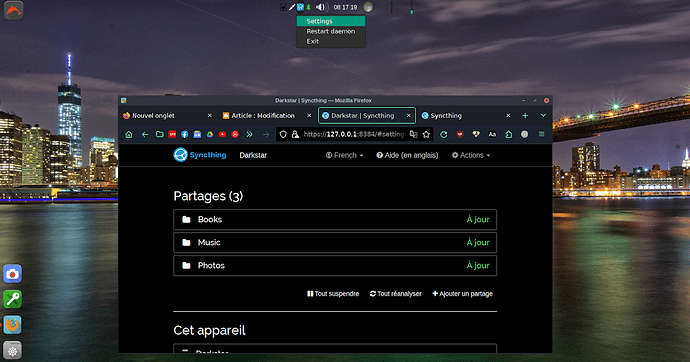Click the lock site information icon

[x=295, y=135]
